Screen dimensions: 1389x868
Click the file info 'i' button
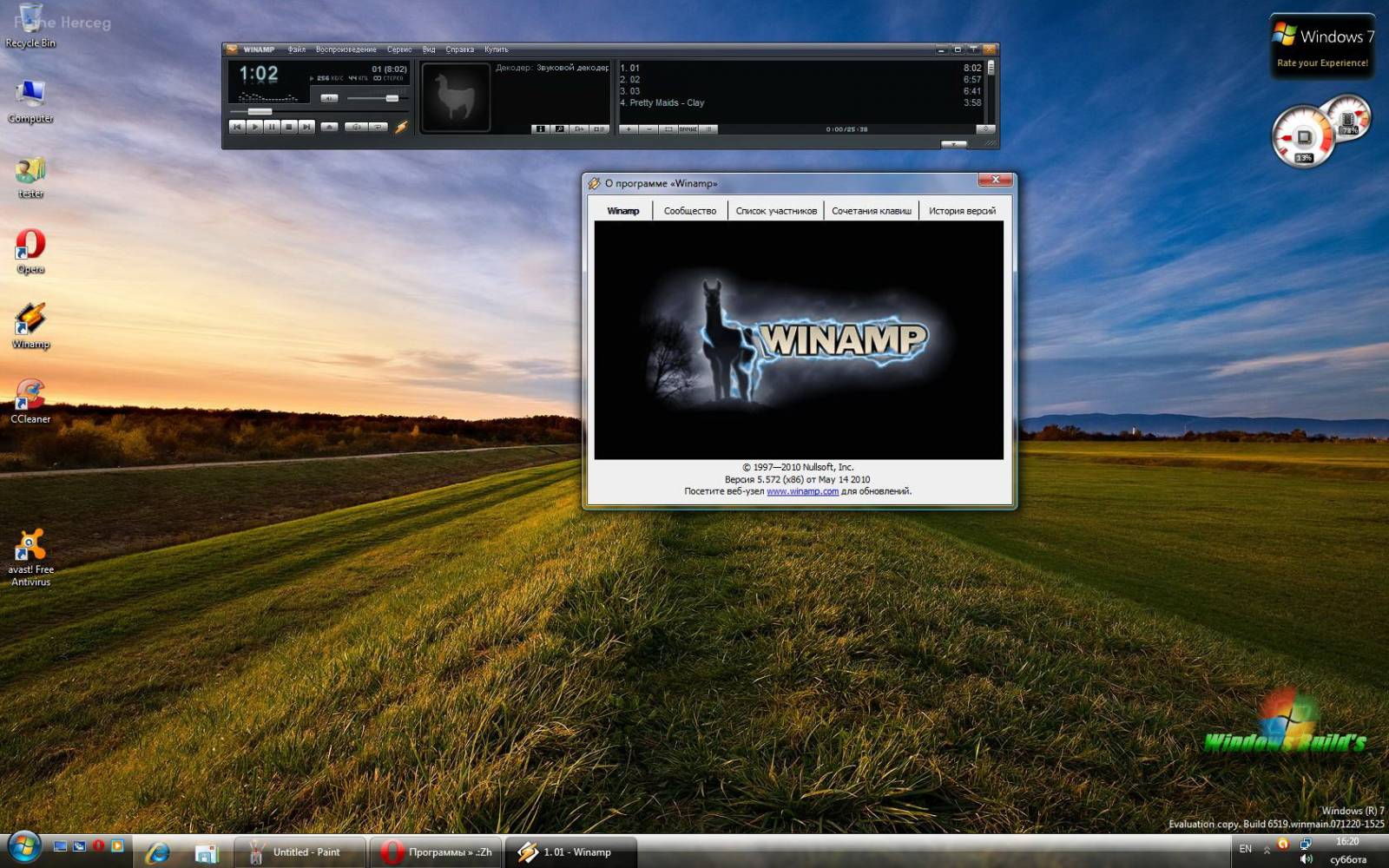(540, 128)
